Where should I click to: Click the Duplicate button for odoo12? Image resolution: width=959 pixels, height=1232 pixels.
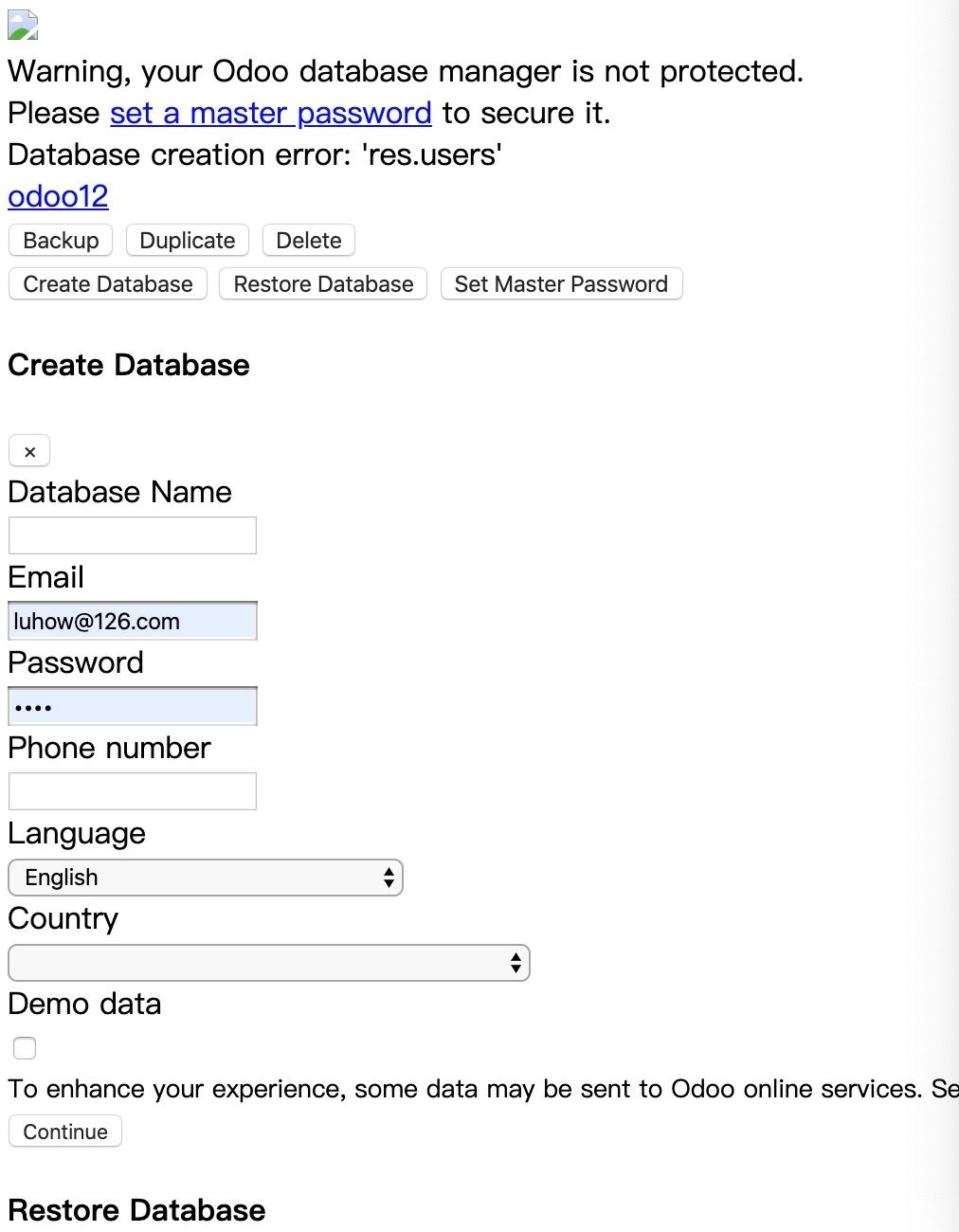click(187, 241)
